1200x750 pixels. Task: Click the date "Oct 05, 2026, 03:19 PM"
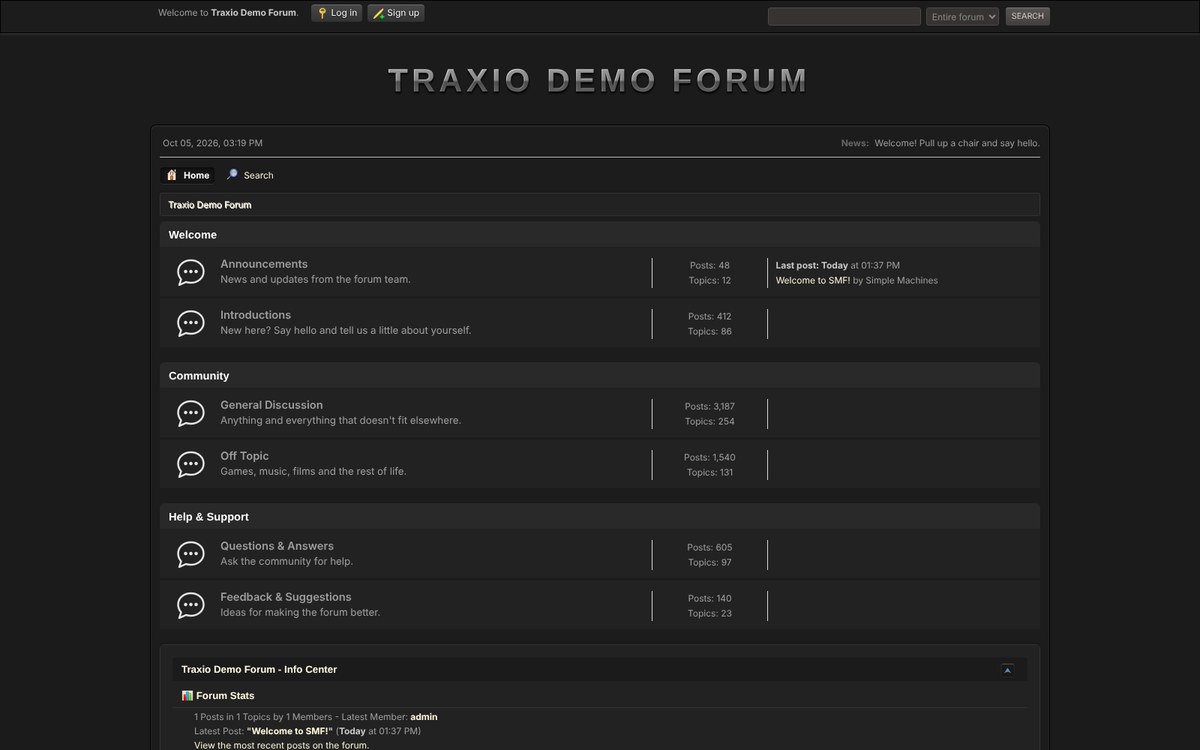coord(213,143)
